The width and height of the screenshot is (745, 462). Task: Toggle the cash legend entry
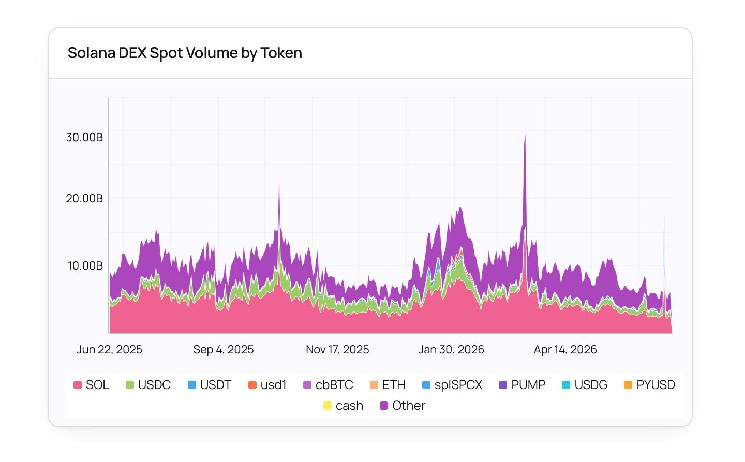(343, 406)
